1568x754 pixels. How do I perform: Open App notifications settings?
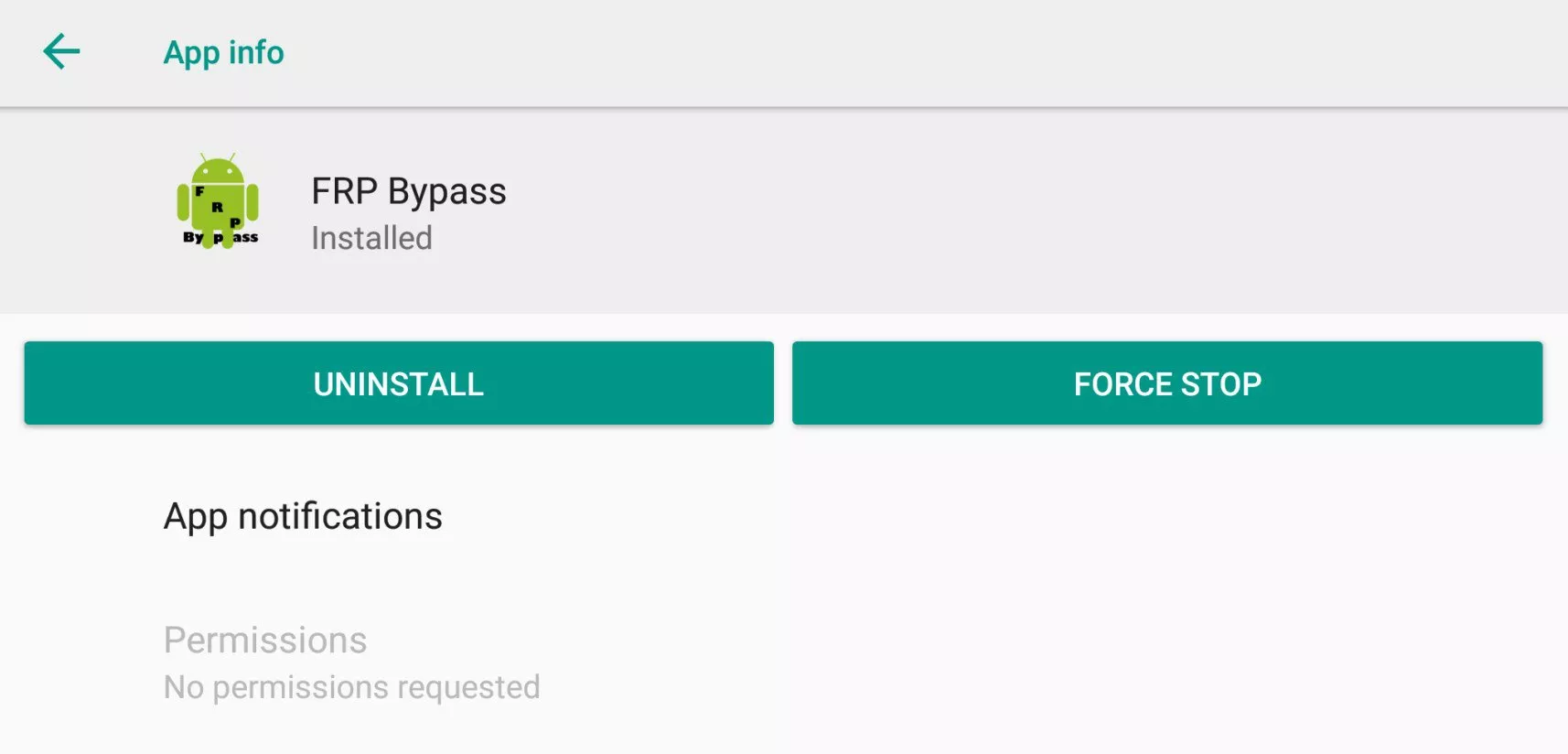click(x=784, y=516)
